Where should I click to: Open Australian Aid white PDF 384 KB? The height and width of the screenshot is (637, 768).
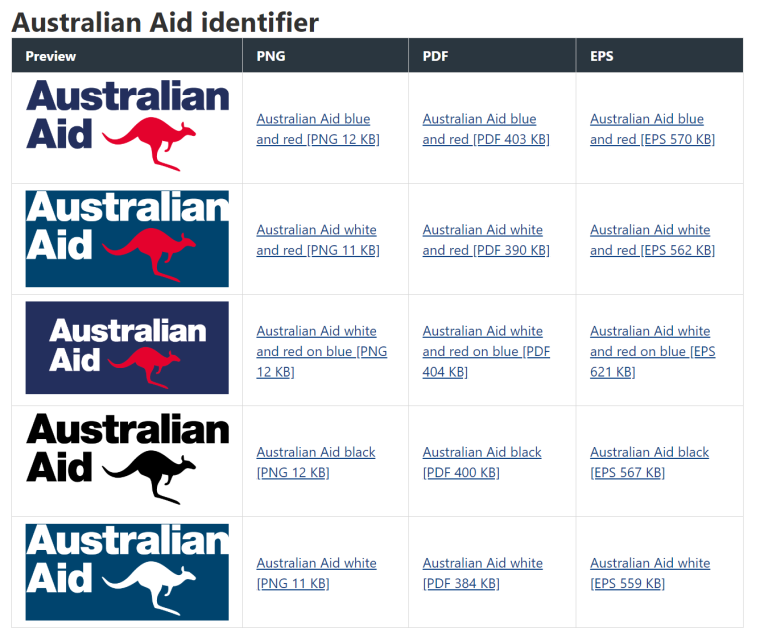(481, 573)
